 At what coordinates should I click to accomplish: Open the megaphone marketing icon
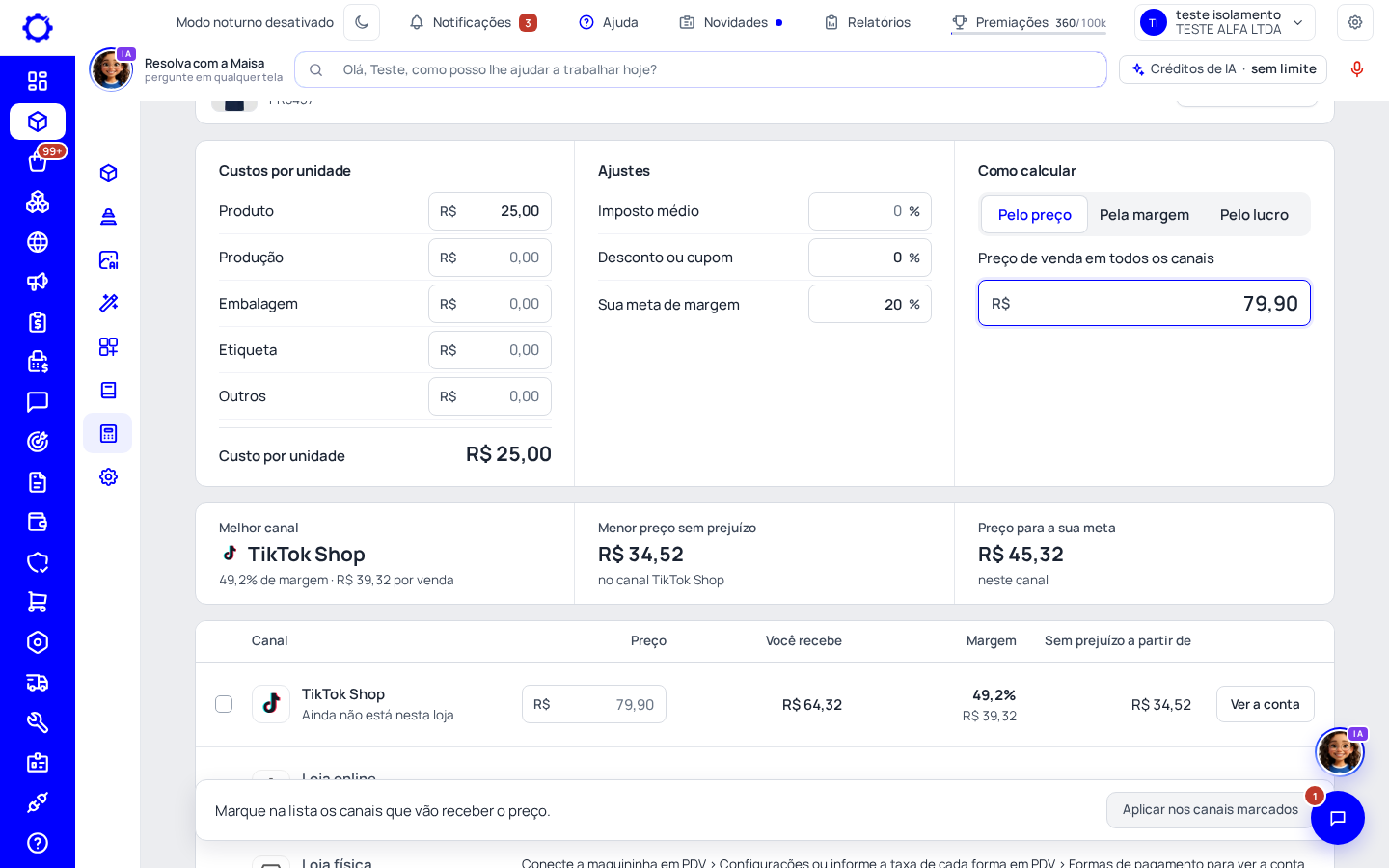38,282
